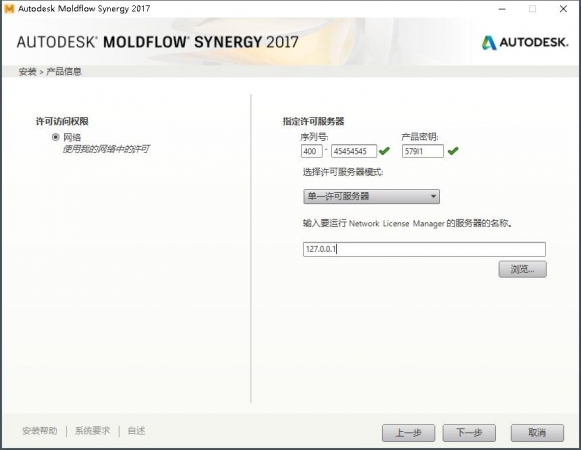Select the 网络 network license radio button

click(56, 137)
